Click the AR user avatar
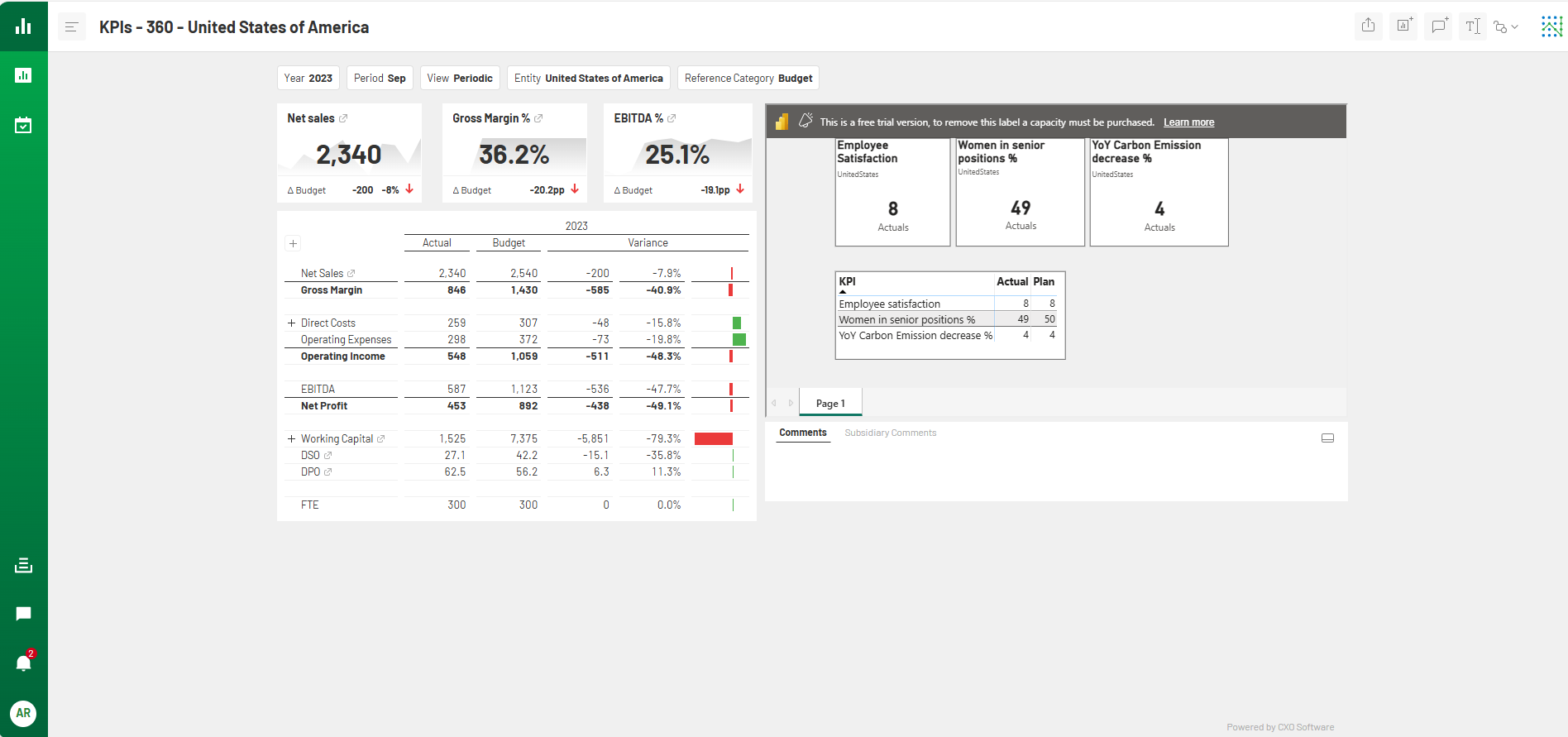 click(x=23, y=713)
